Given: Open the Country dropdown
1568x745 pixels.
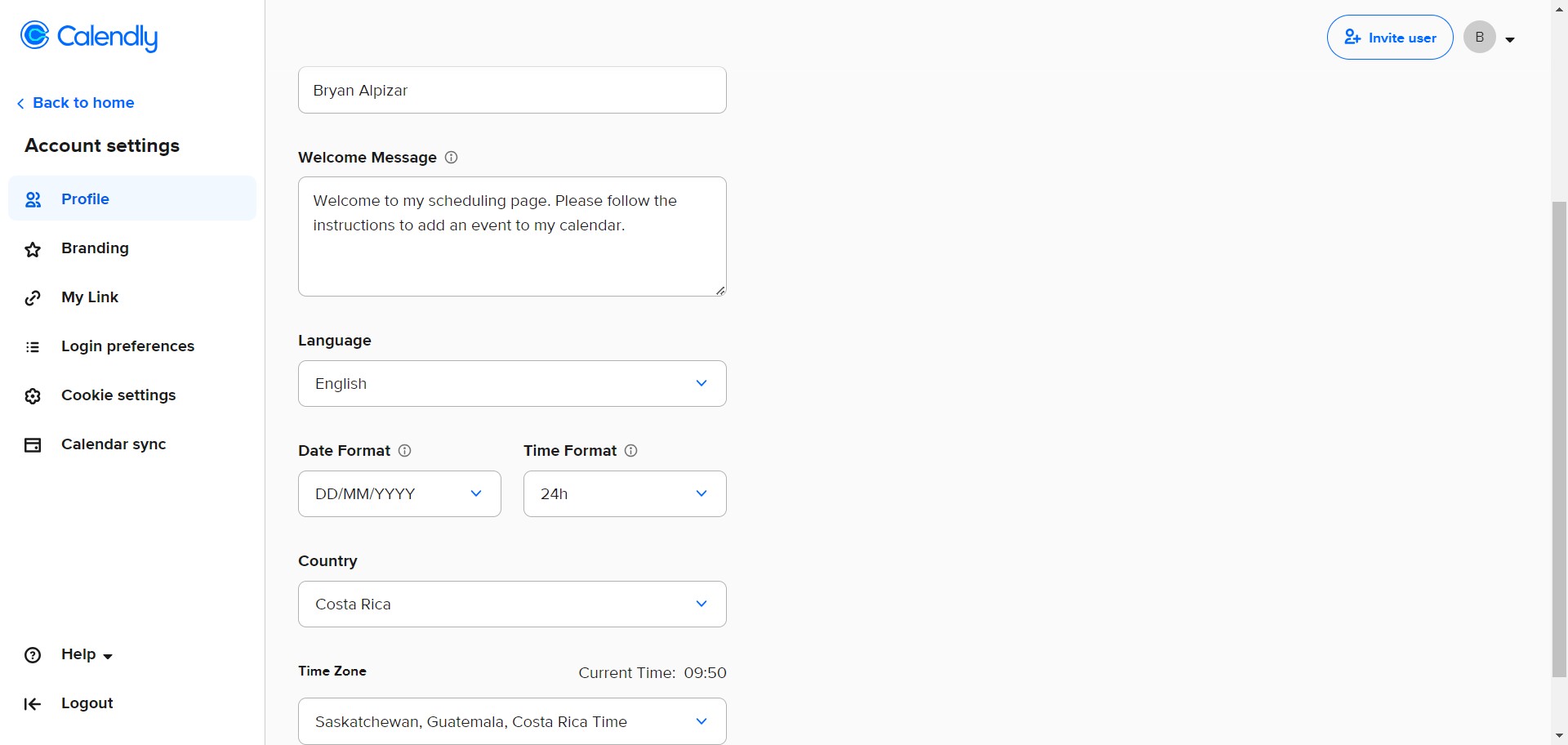Looking at the screenshot, I should point(512,604).
